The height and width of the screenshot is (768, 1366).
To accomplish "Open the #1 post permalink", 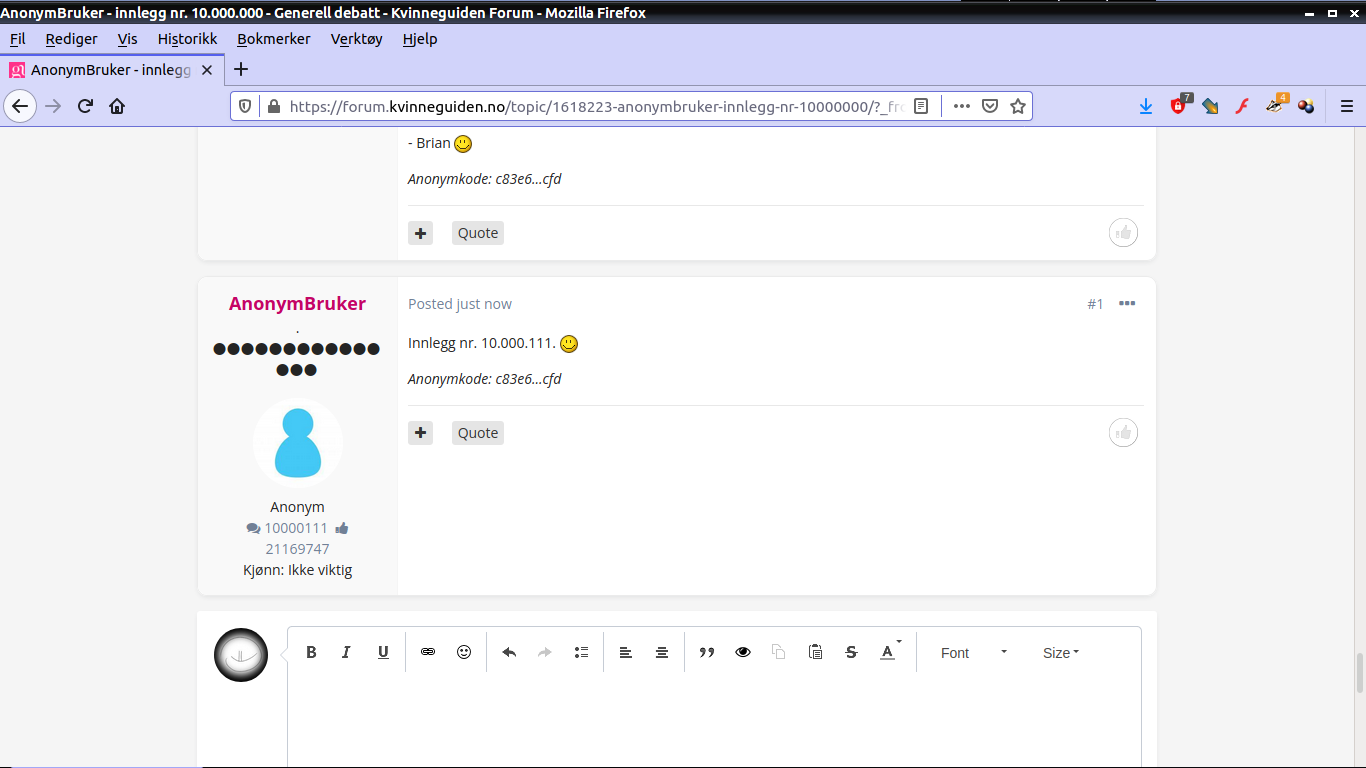I will 1095,304.
